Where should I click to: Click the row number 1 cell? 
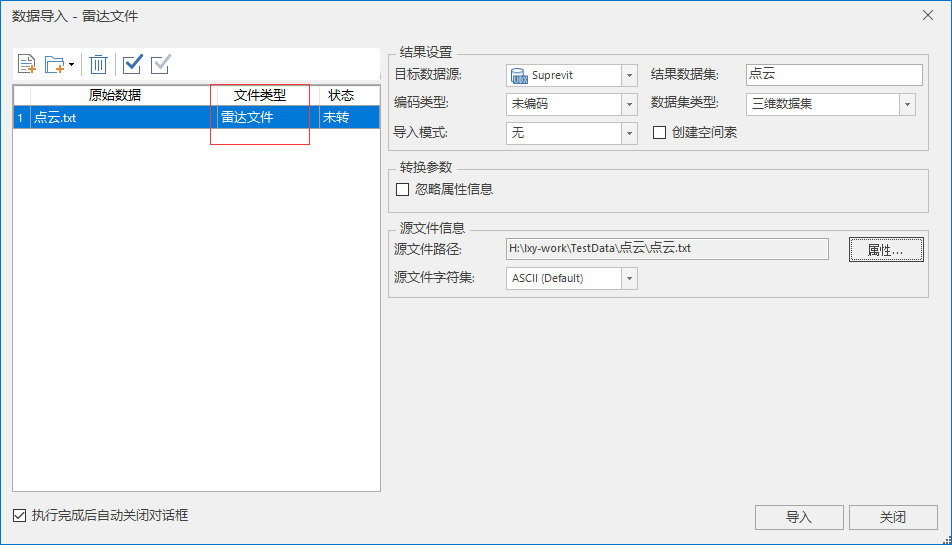pyautogui.click(x=21, y=117)
